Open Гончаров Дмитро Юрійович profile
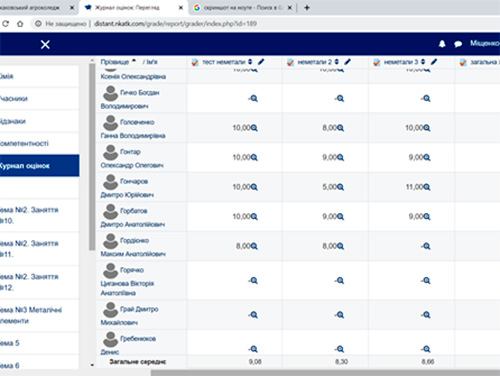Image resolution: width=500 pixels, height=376 pixels. (127, 188)
